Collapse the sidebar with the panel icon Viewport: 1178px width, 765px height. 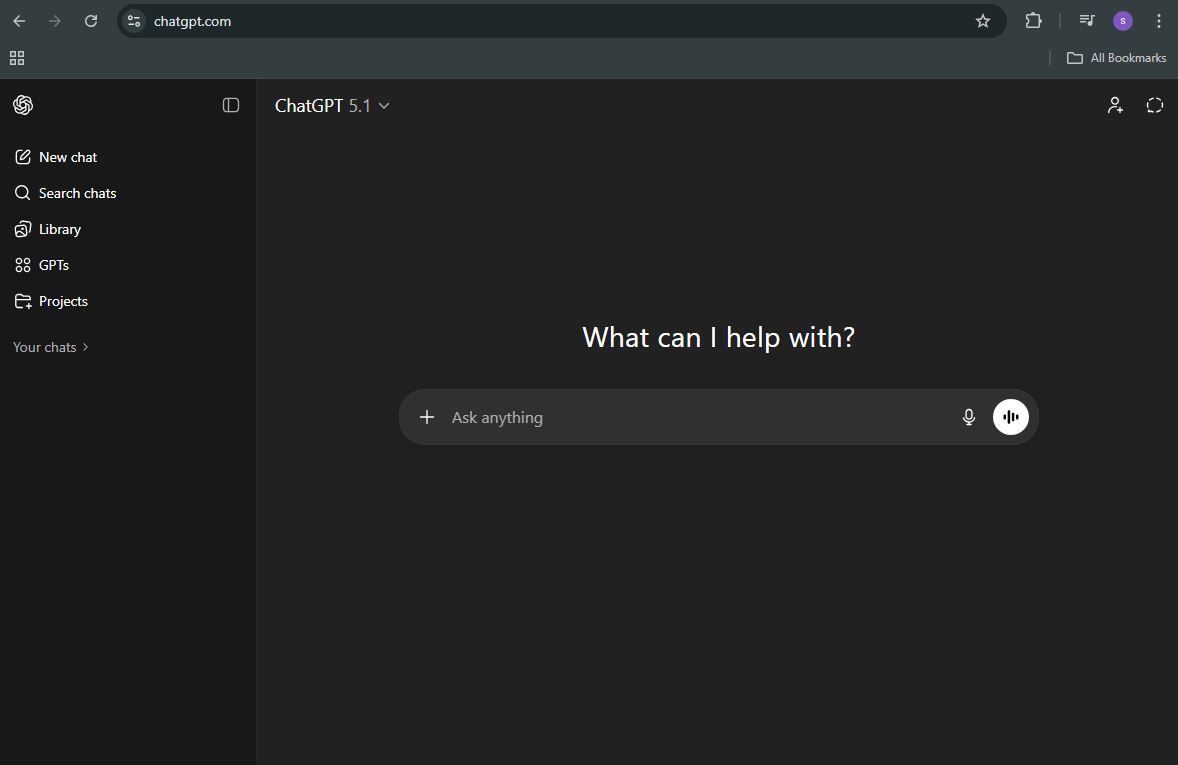click(231, 105)
